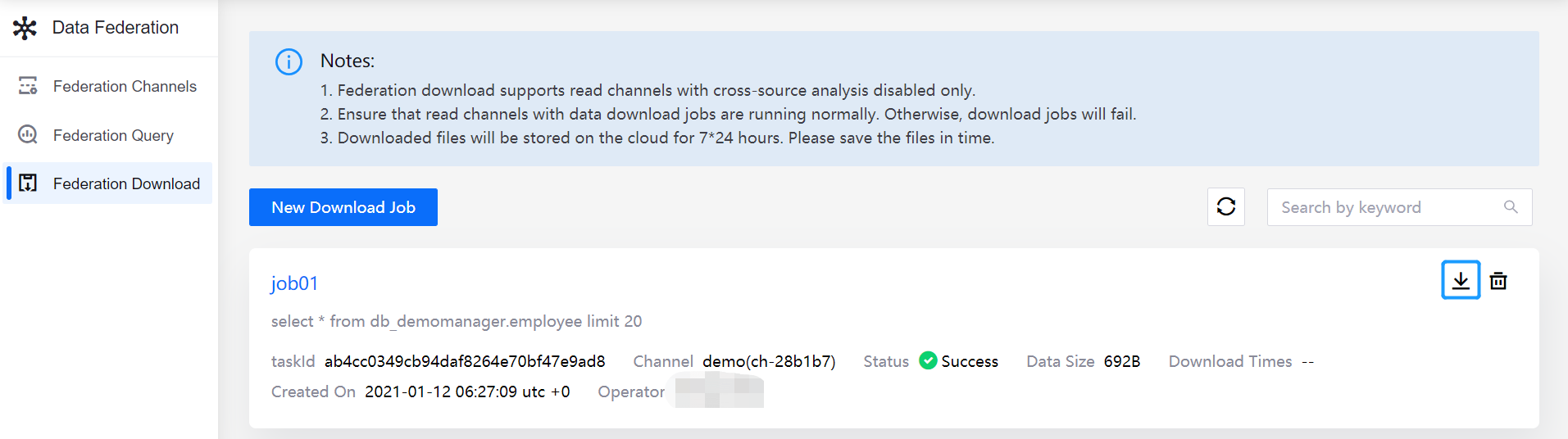Click the job01 SQL statement text

coord(457,321)
